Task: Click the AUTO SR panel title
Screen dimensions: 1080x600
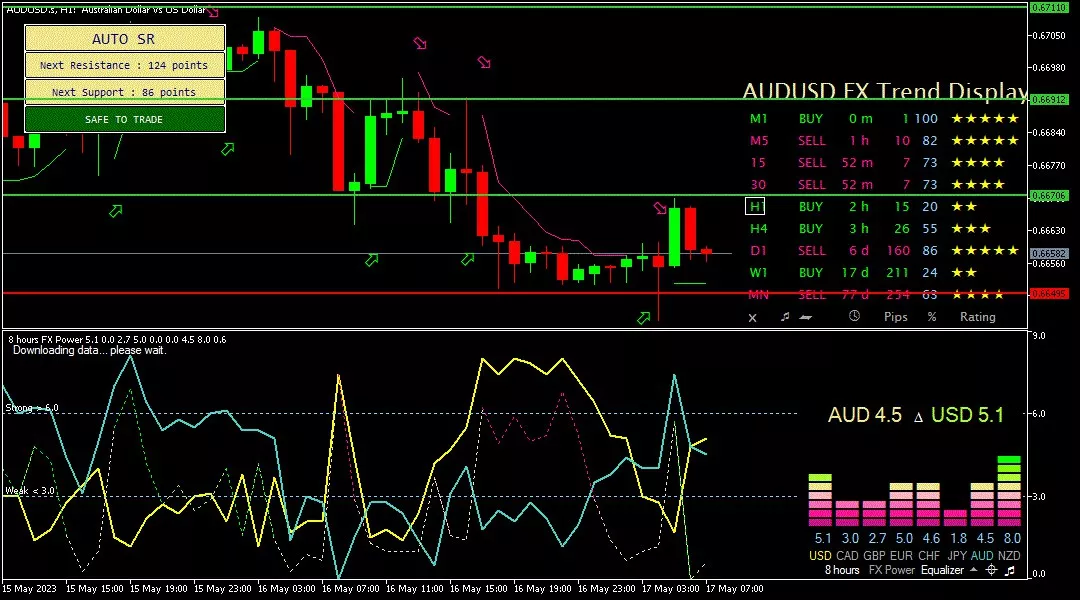Action: pyautogui.click(x=125, y=39)
